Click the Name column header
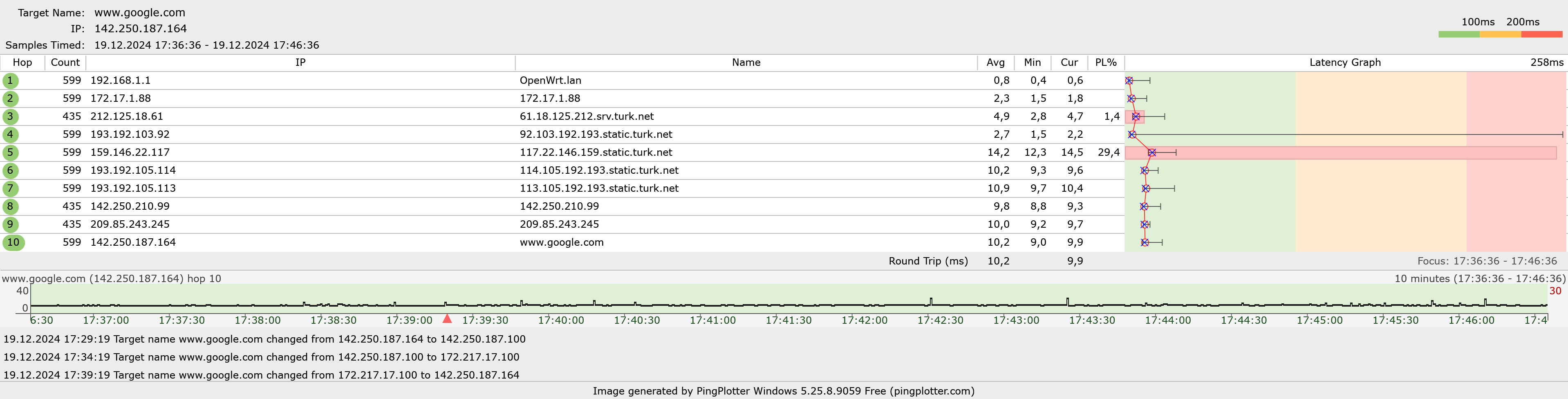 [x=746, y=63]
